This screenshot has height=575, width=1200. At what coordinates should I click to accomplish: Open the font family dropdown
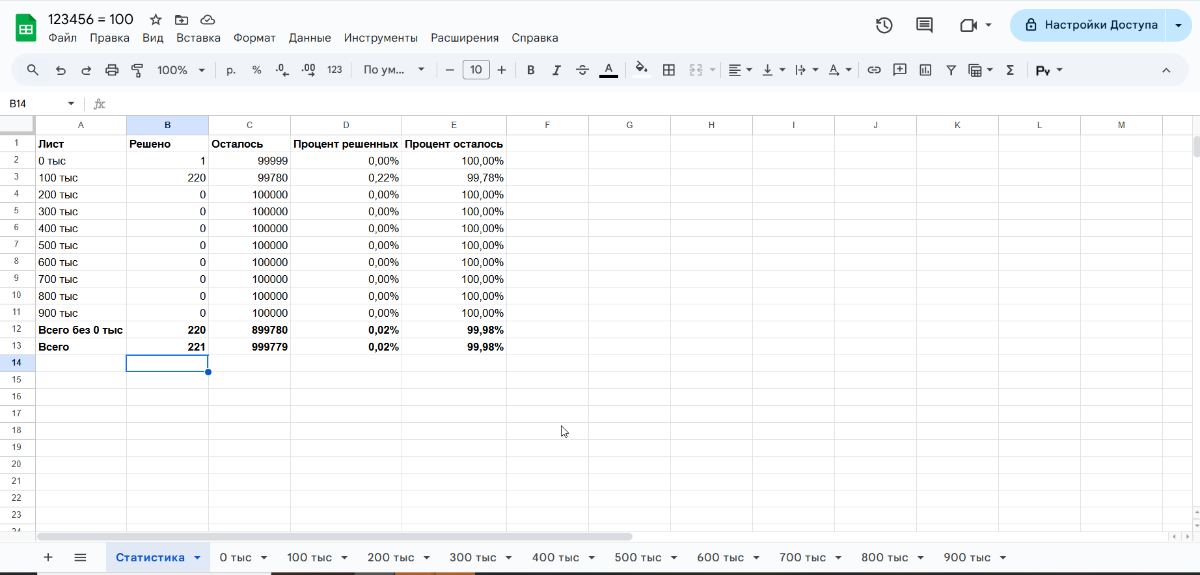click(x=394, y=70)
